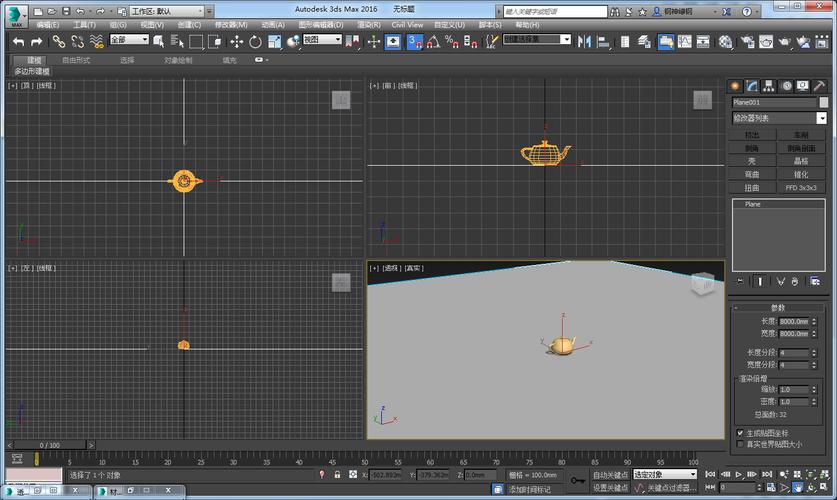Click the Undo arrow in the main toolbar
This screenshot has height=500, width=837.
tap(18, 41)
